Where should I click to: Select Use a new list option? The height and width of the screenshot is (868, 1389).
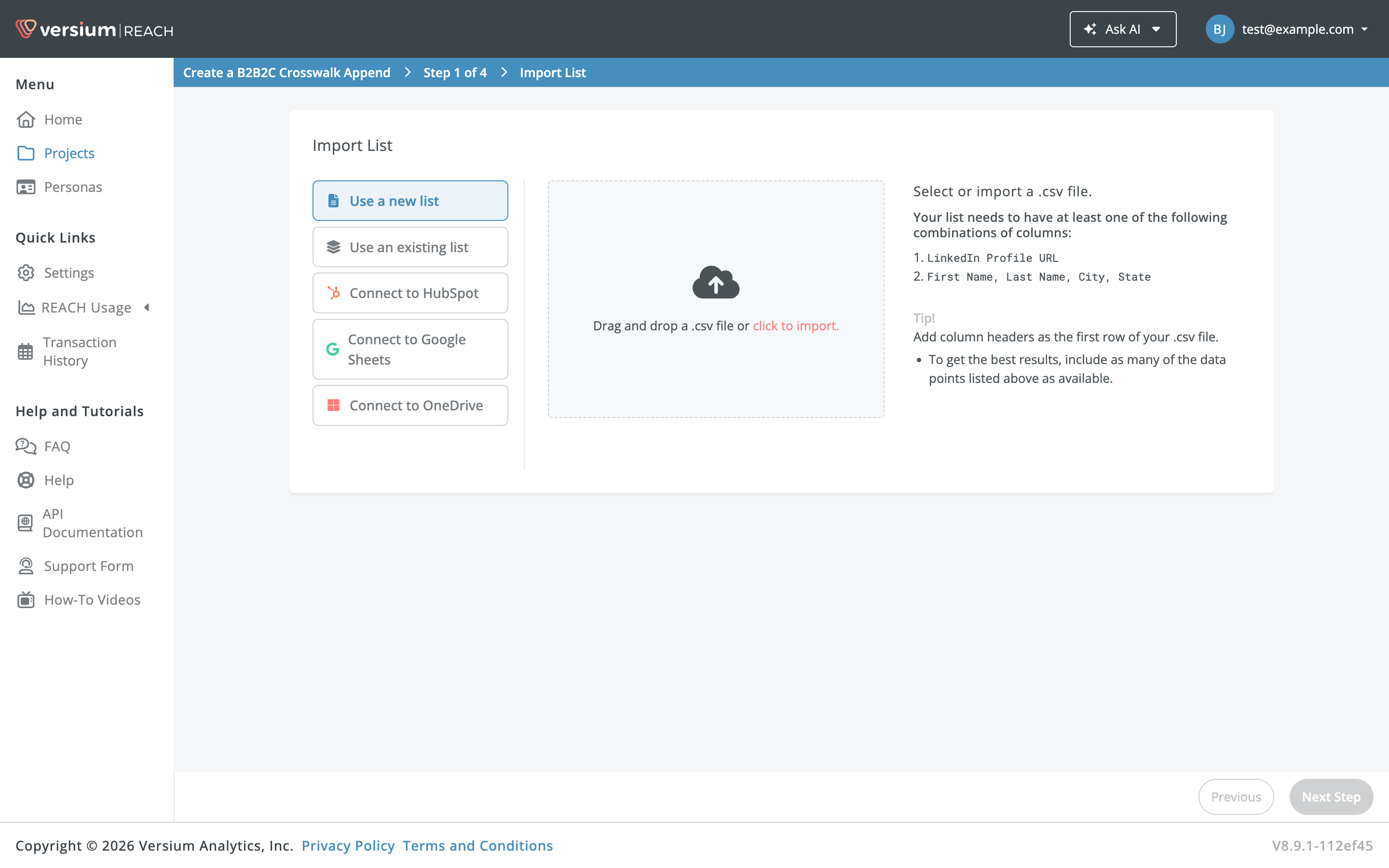[x=410, y=201]
